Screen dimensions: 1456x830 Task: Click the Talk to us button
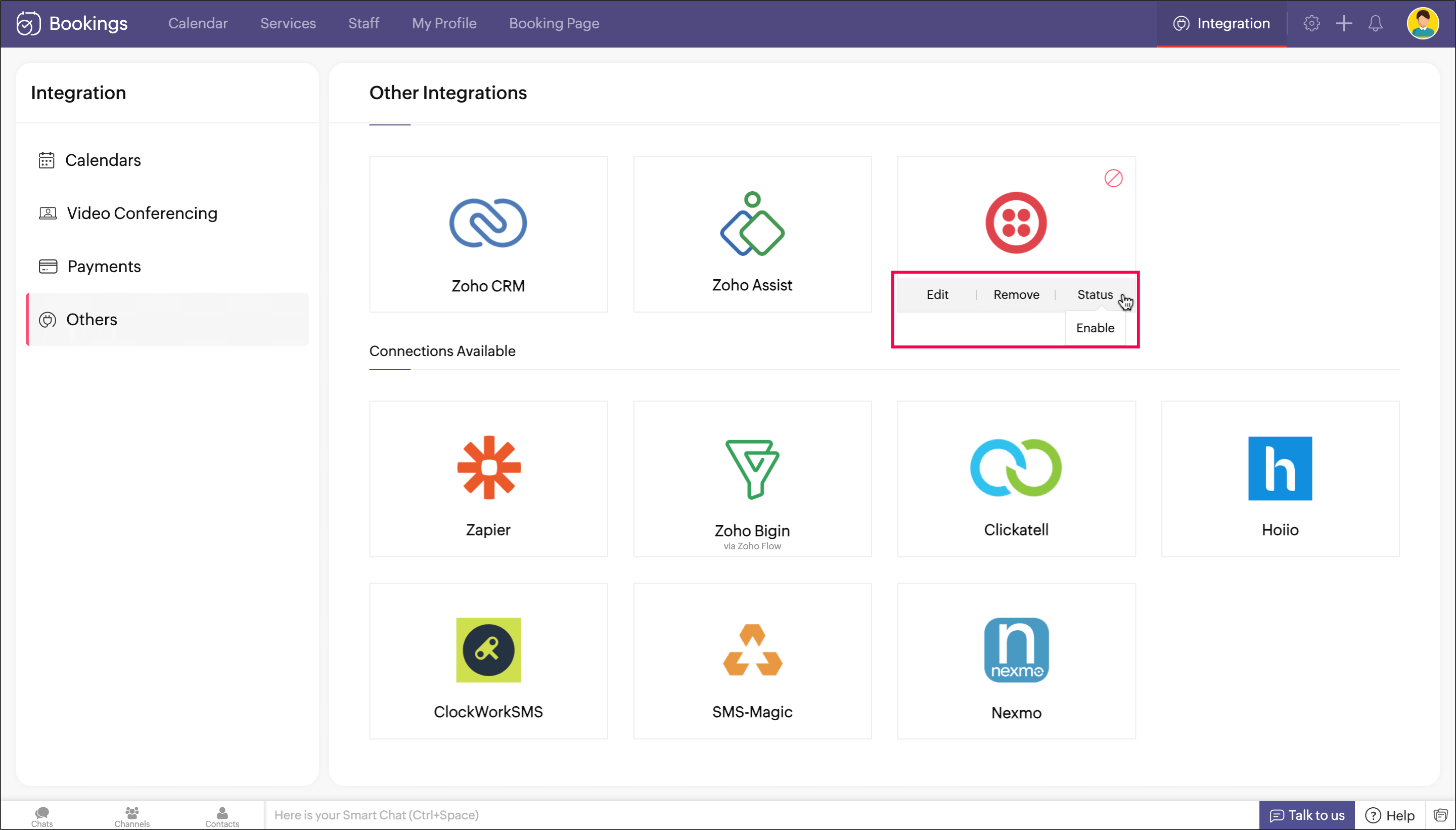tap(1307, 815)
